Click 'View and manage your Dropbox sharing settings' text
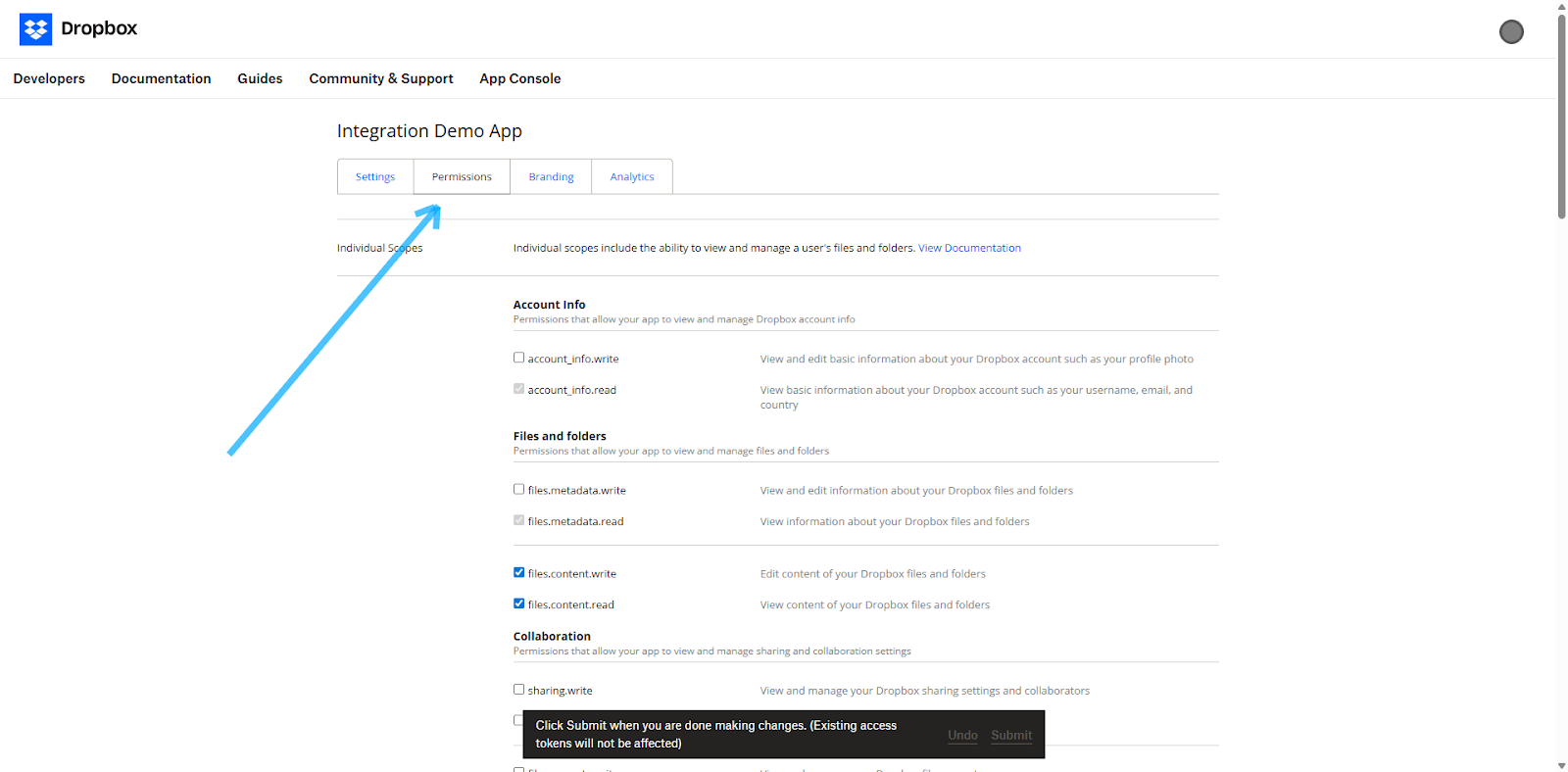This screenshot has height=772, width=1568. point(924,691)
